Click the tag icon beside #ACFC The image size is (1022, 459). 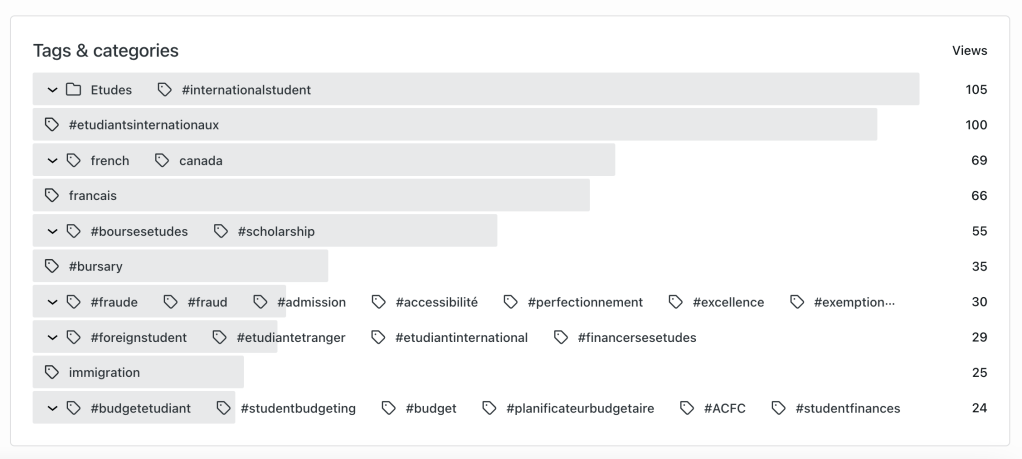click(x=687, y=408)
